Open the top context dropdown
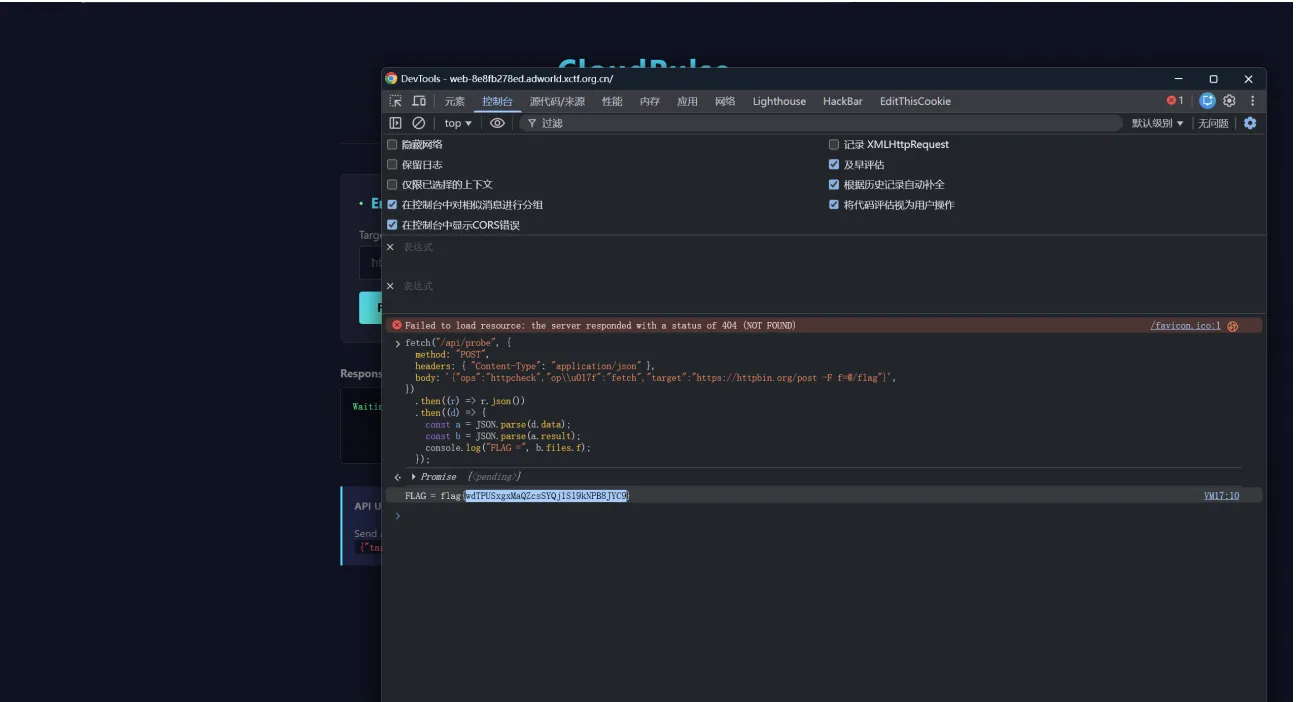 tap(458, 123)
